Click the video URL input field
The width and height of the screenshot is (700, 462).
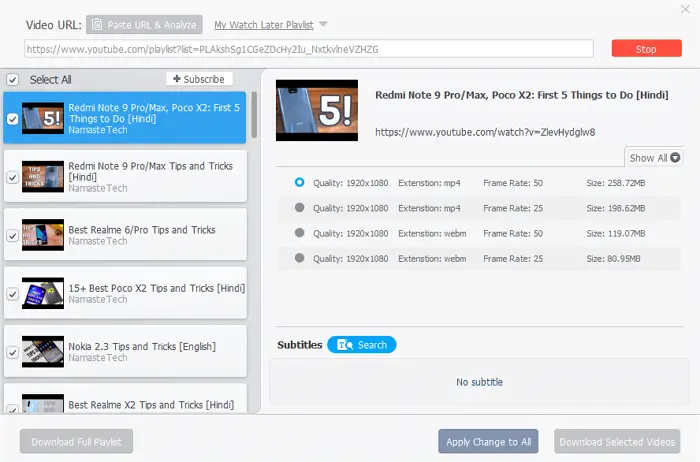[309, 49]
